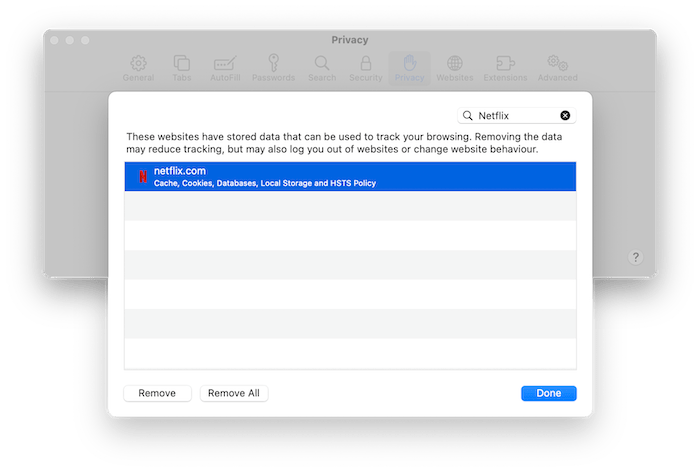This screenshot has height=474, width=700.
Task: Open the Websites globe tab
Action: point(454,68)
